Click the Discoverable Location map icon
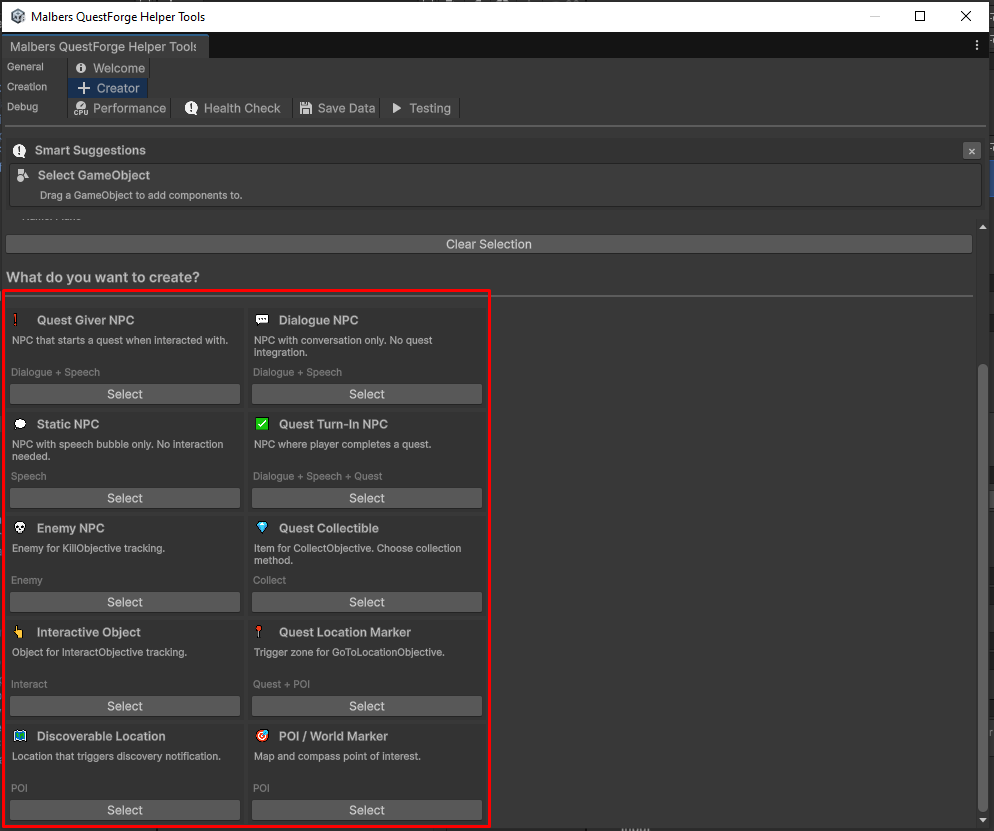 [x=20, y=736]
